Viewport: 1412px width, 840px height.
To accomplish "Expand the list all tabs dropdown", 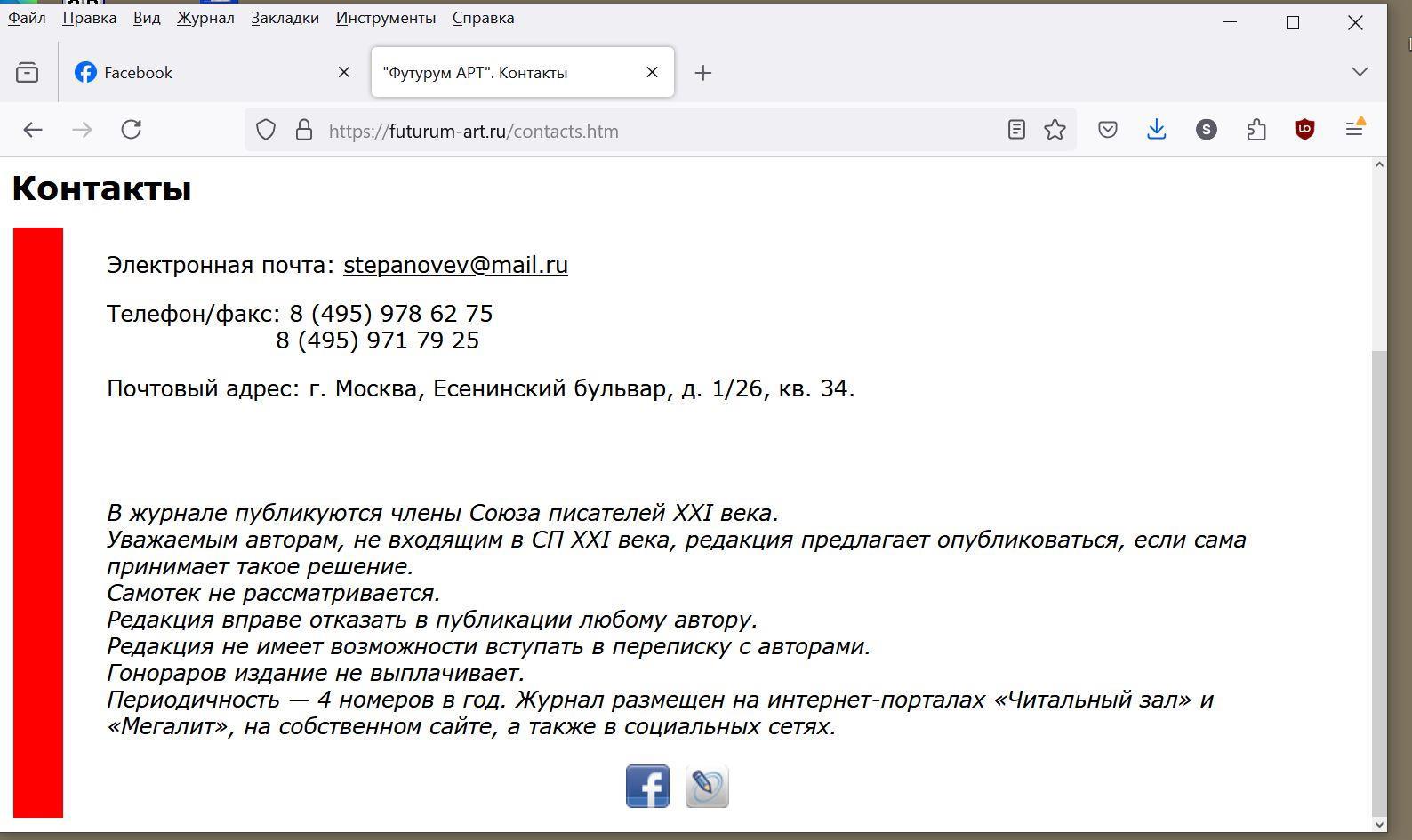I will point(1359,72).
